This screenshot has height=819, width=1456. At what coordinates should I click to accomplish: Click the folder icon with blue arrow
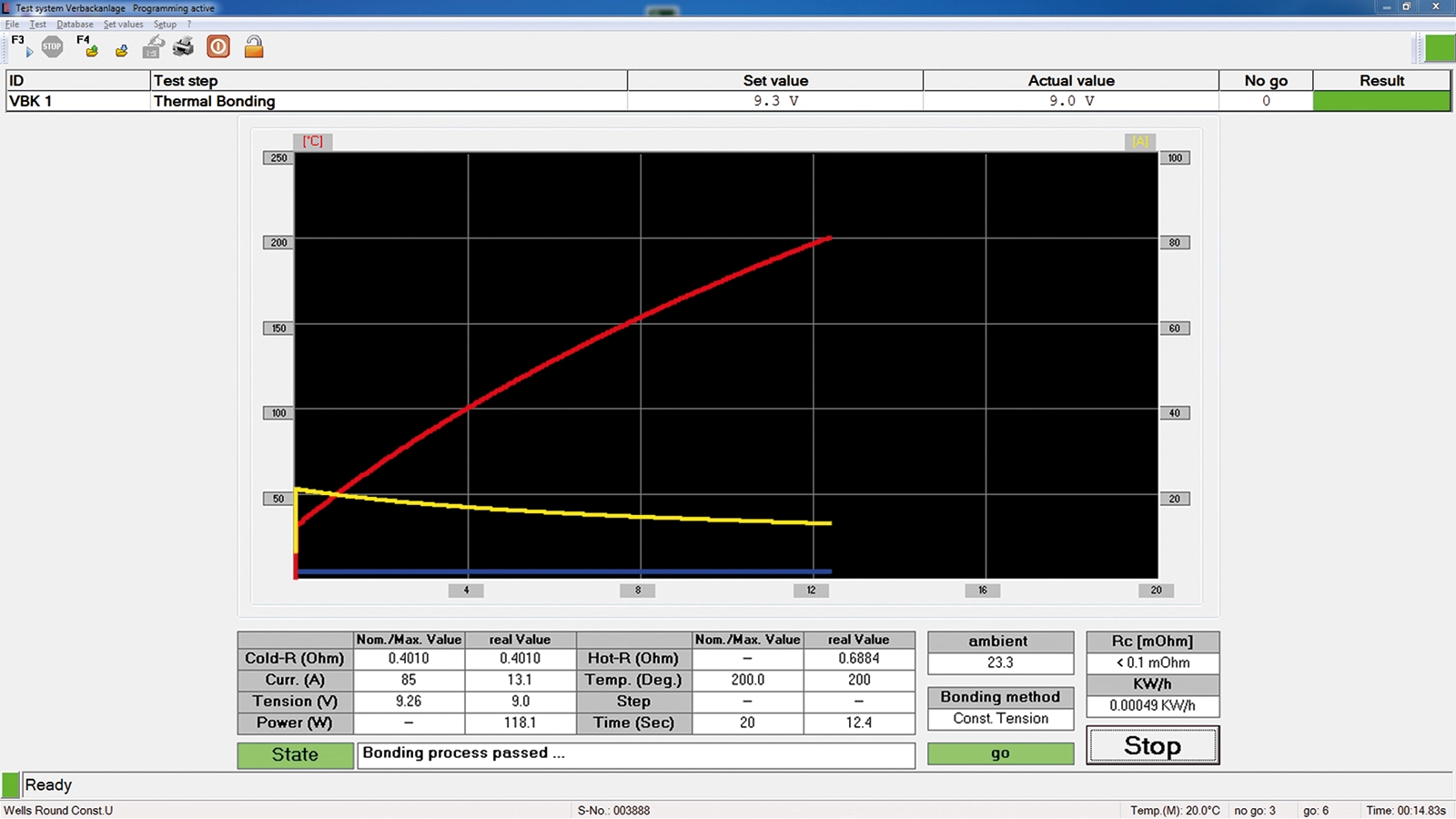pyautogui.click(x=121, y=50)
